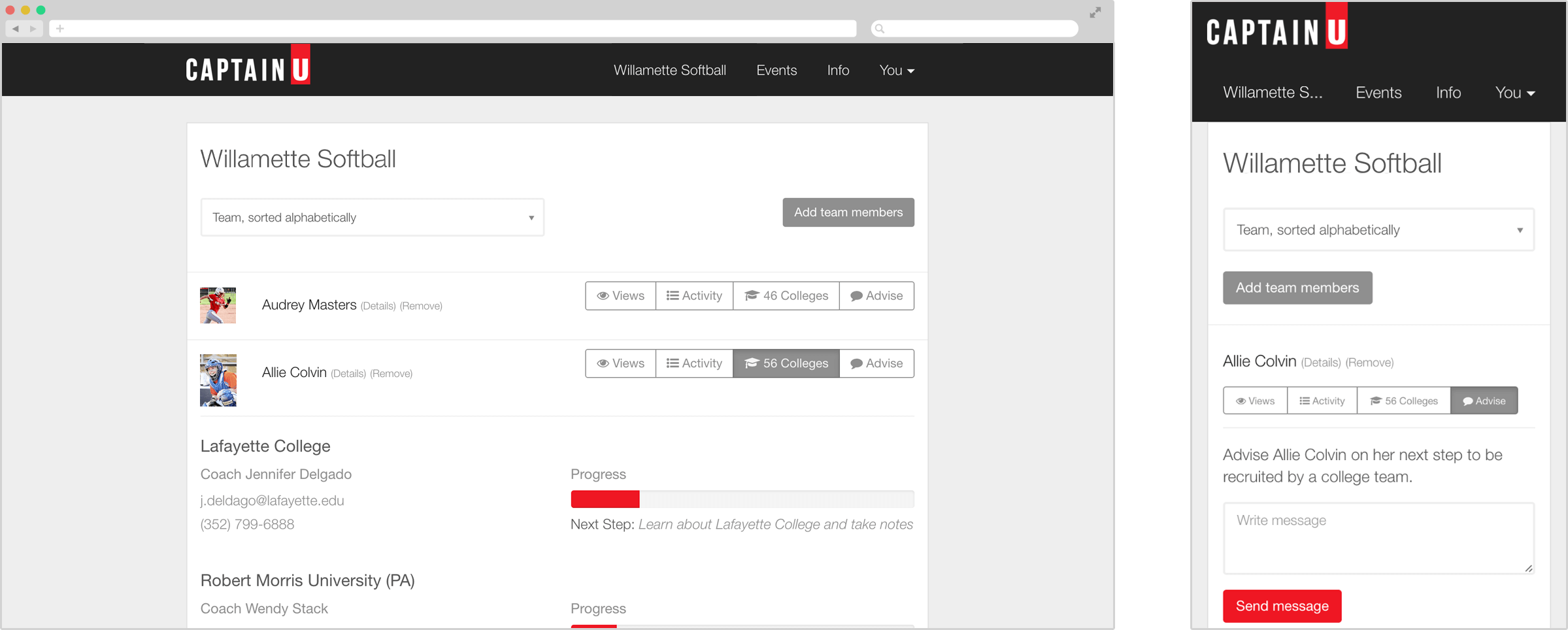Focus the Write message text area
The height and width of the screenshot is (630, 1568).
[1378, 539]
